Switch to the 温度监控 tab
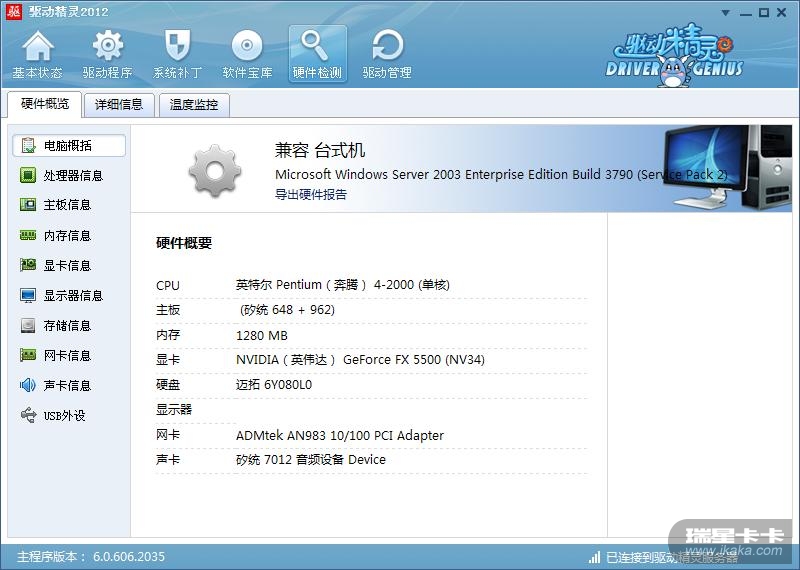 [x=194, y=105]
